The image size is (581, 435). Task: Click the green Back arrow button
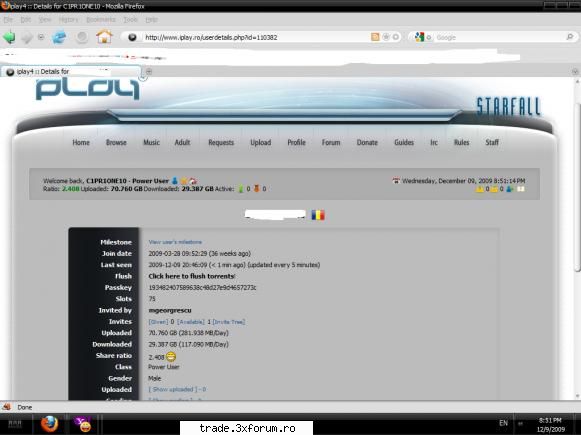click(9, 37)
